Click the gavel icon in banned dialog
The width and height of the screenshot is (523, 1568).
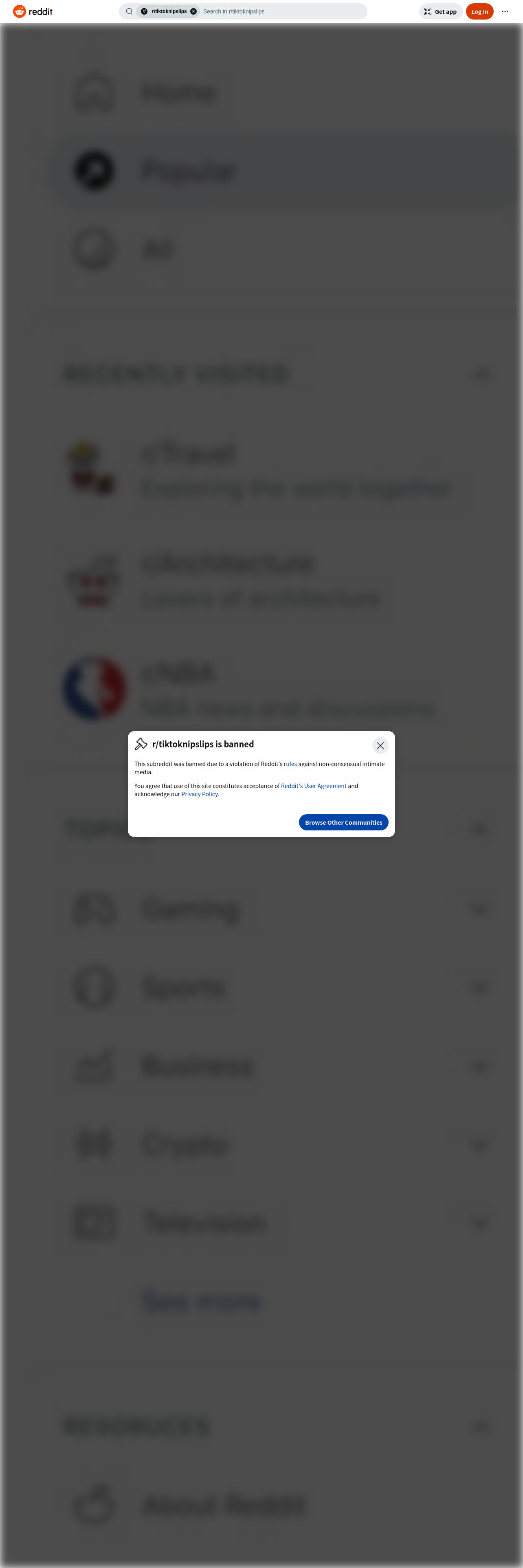(x=141, y=744)
